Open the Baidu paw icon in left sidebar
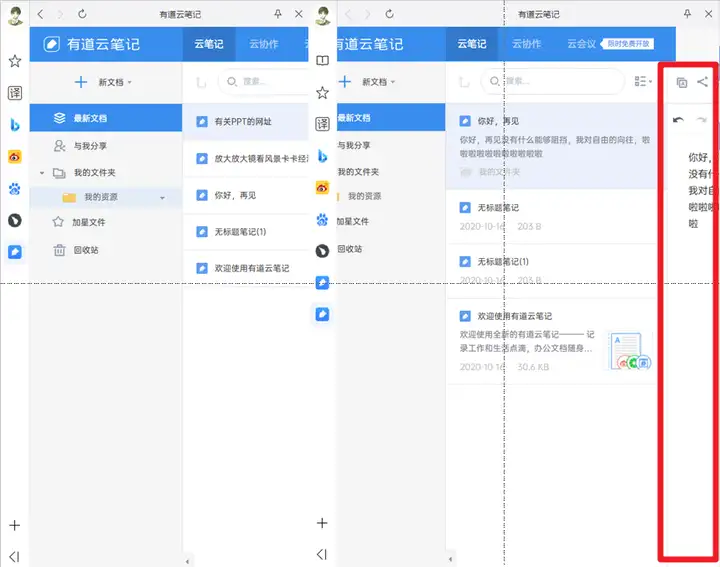The image size is (720, 567). point(15,189)
